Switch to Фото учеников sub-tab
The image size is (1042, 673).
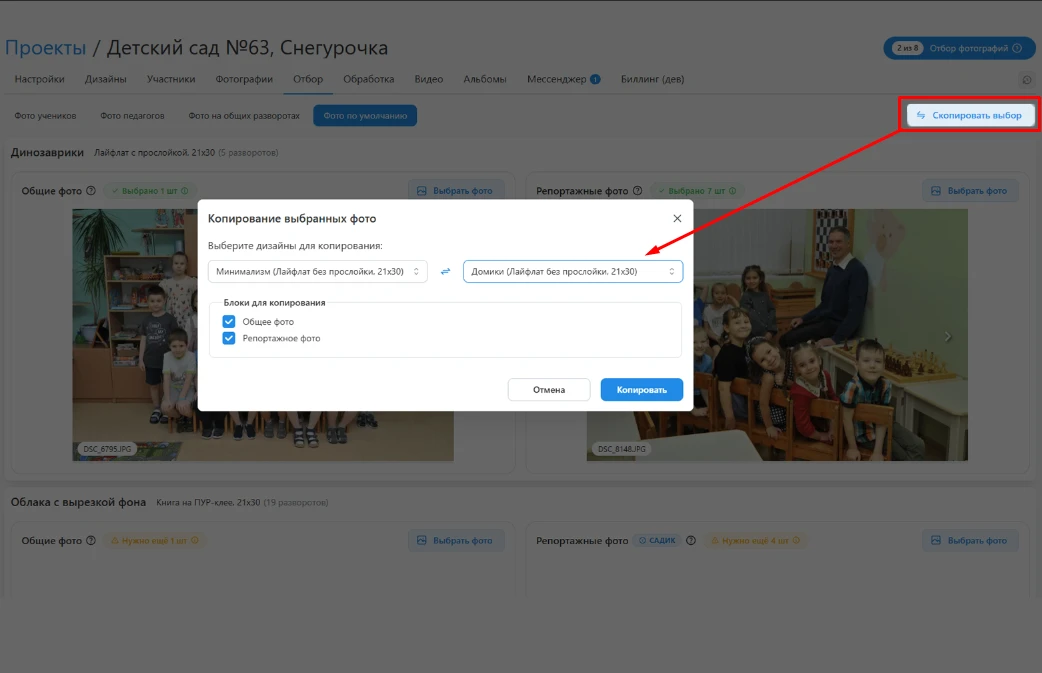tap(45, 116)
